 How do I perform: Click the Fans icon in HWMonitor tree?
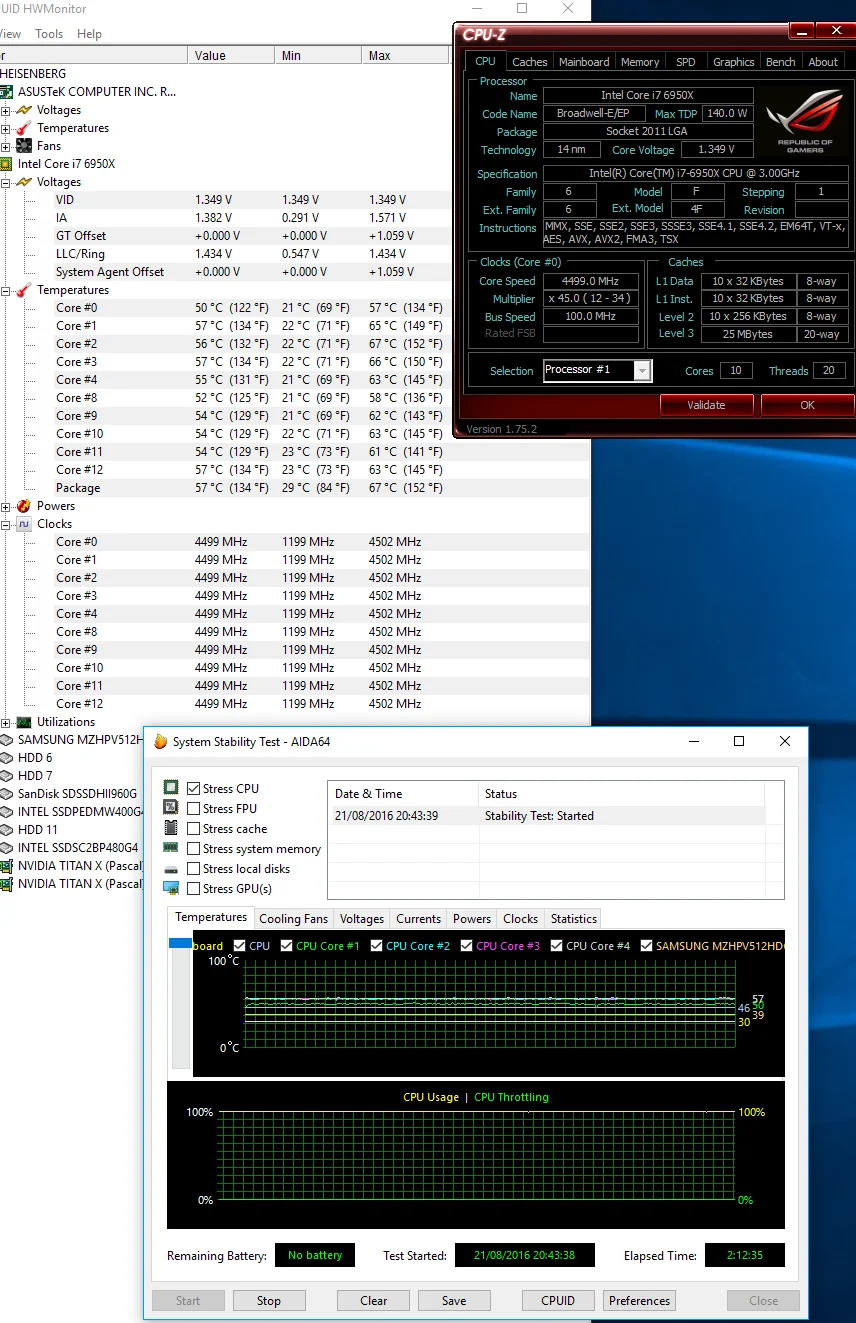(24, 146)
